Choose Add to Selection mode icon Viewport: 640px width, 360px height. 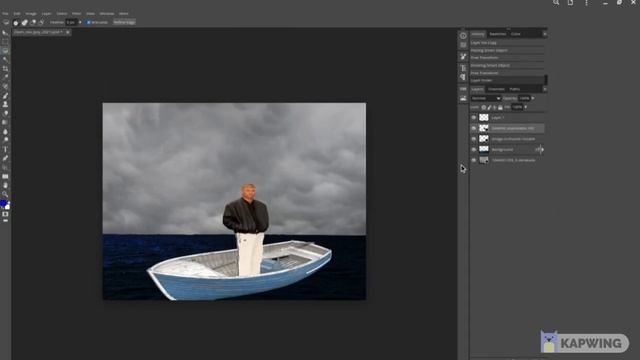click(24, 23)
